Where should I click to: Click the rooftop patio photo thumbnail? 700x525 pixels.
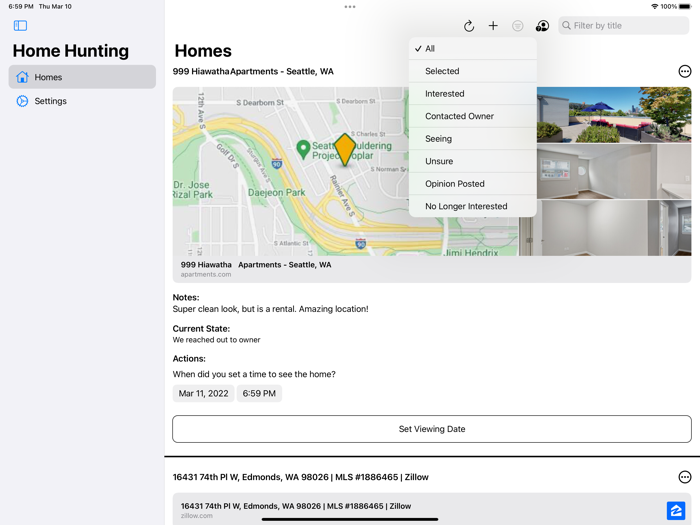pyautogui.click(x=614, y=115)
